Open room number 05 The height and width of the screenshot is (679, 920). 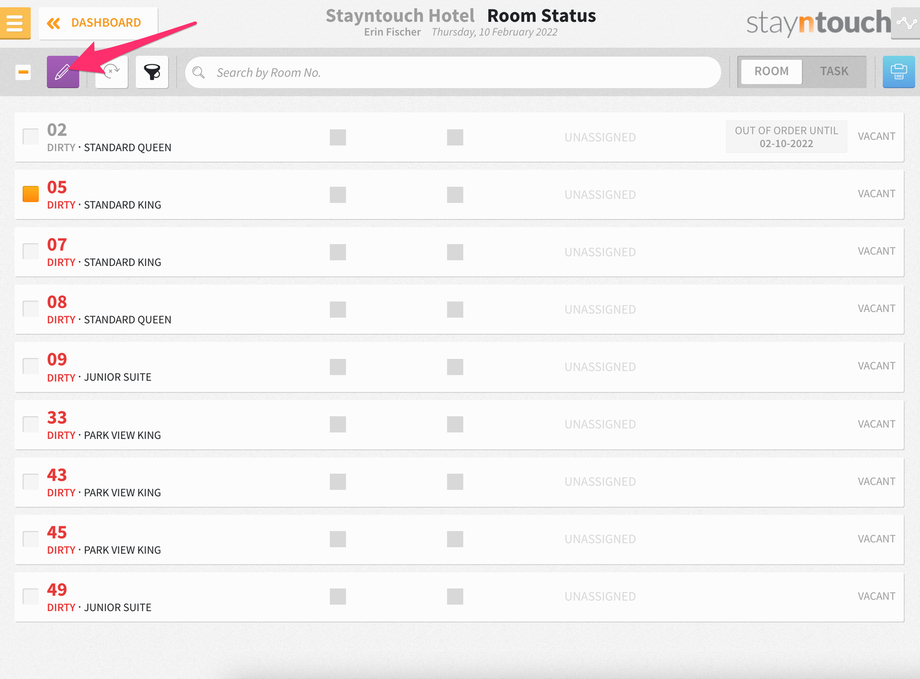tap(57, 187)
